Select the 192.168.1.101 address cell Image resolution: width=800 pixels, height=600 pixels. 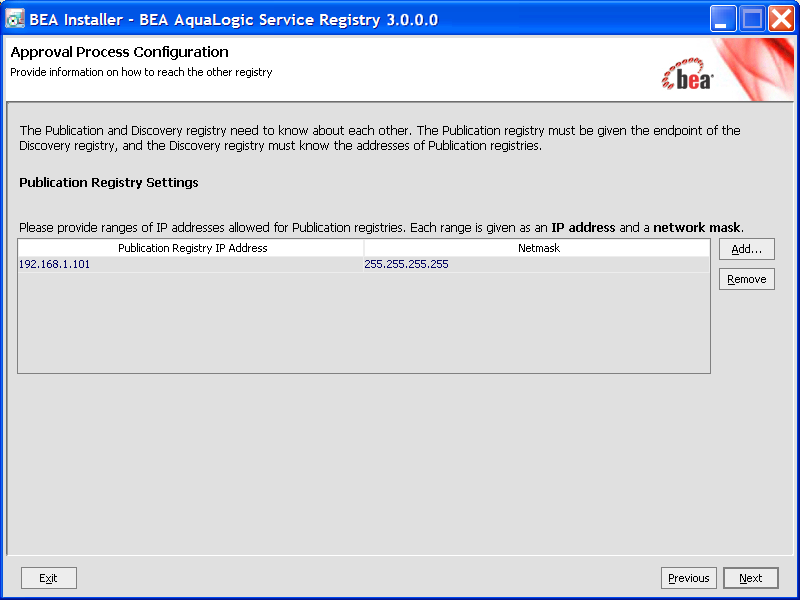(x=191, y=264)
